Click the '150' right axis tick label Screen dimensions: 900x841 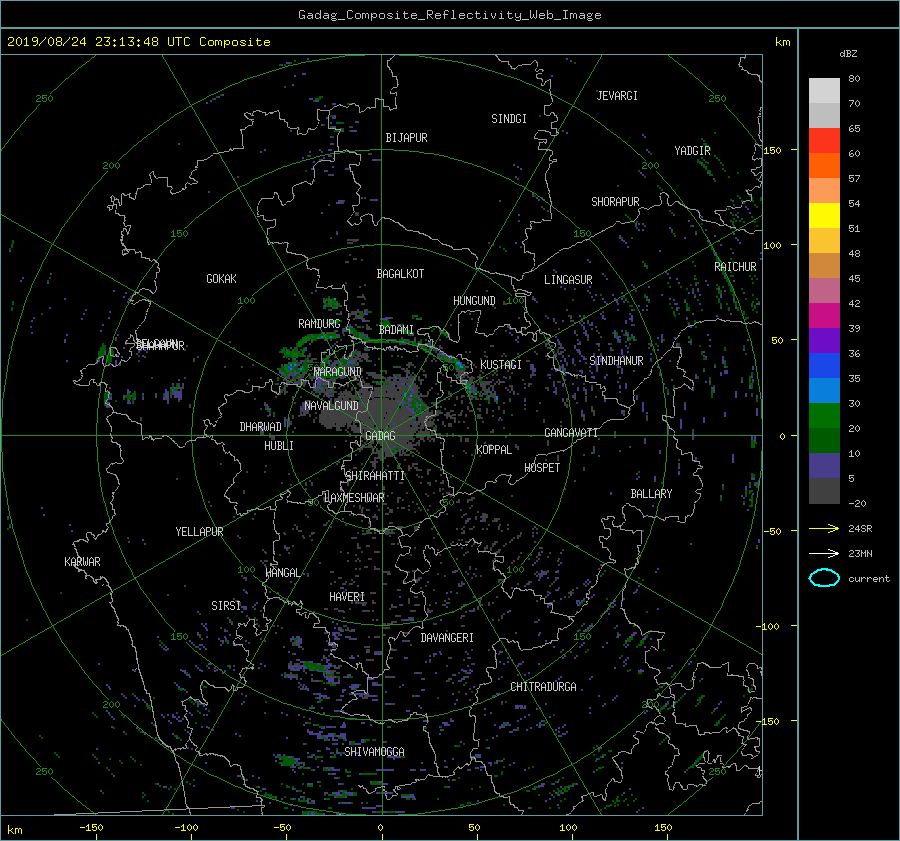coord(772,150)
